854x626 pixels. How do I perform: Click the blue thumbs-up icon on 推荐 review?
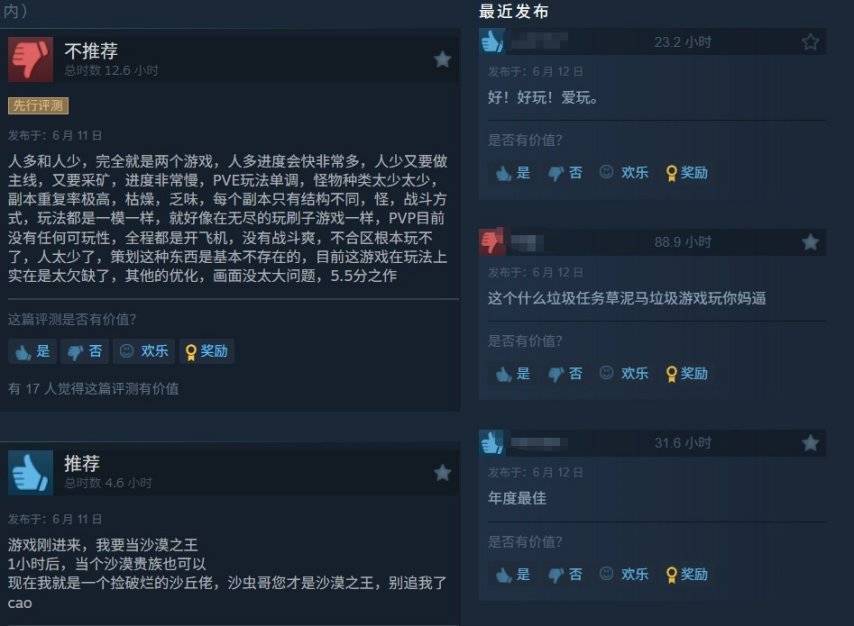[x=30, y=472]
